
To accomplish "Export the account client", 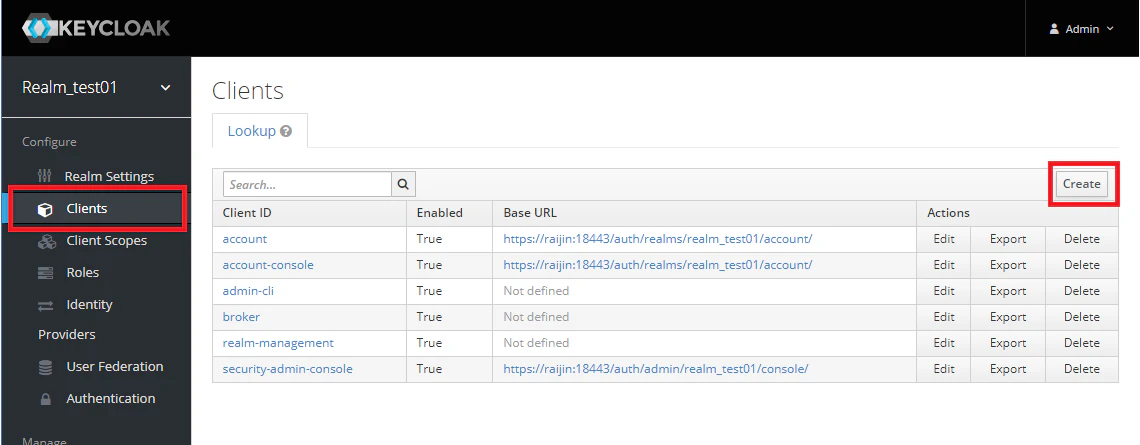I will pos(1008,238).
